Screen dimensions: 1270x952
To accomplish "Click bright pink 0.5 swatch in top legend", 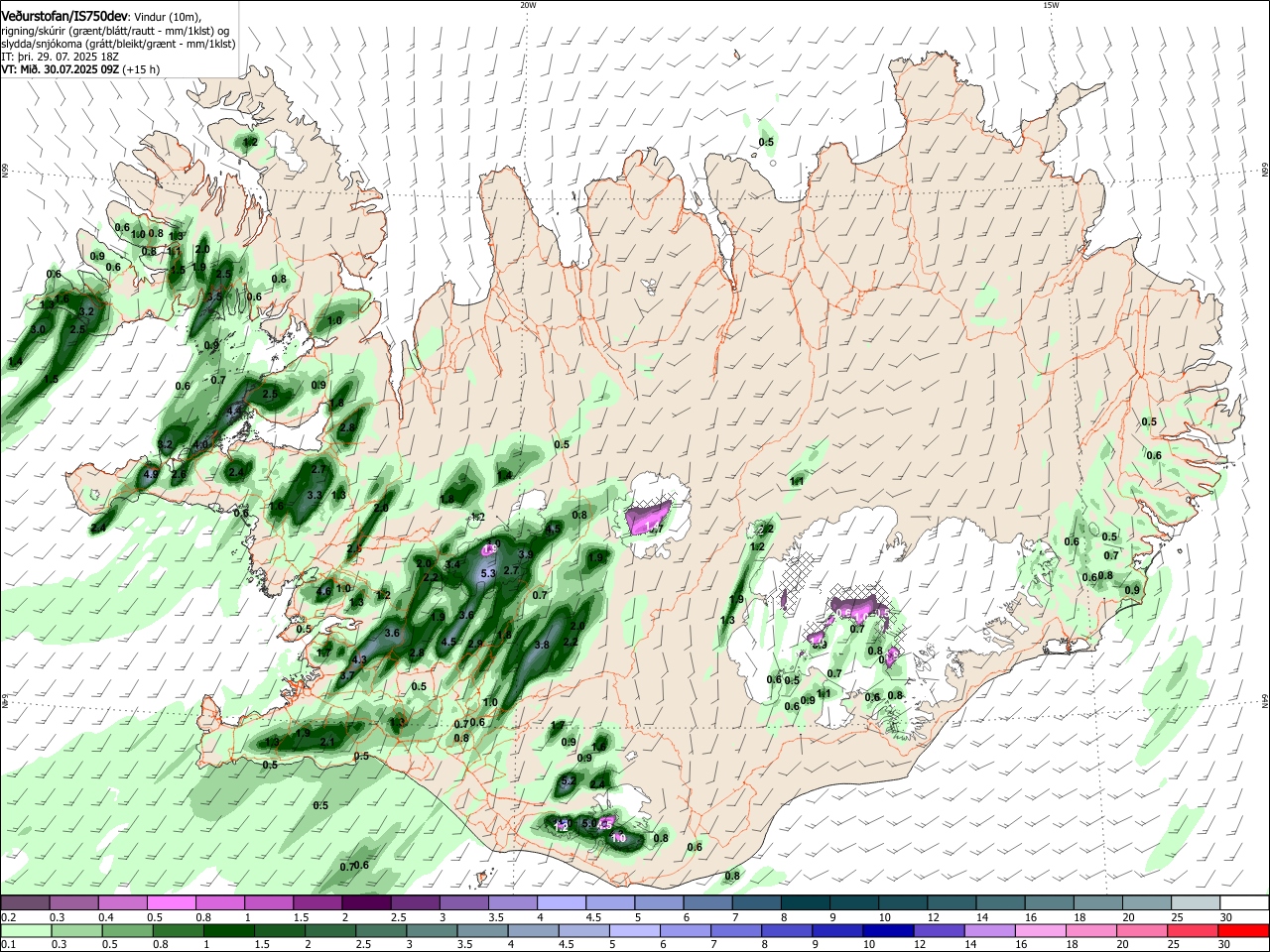I will pyautogui.click(x=171, y=902).
